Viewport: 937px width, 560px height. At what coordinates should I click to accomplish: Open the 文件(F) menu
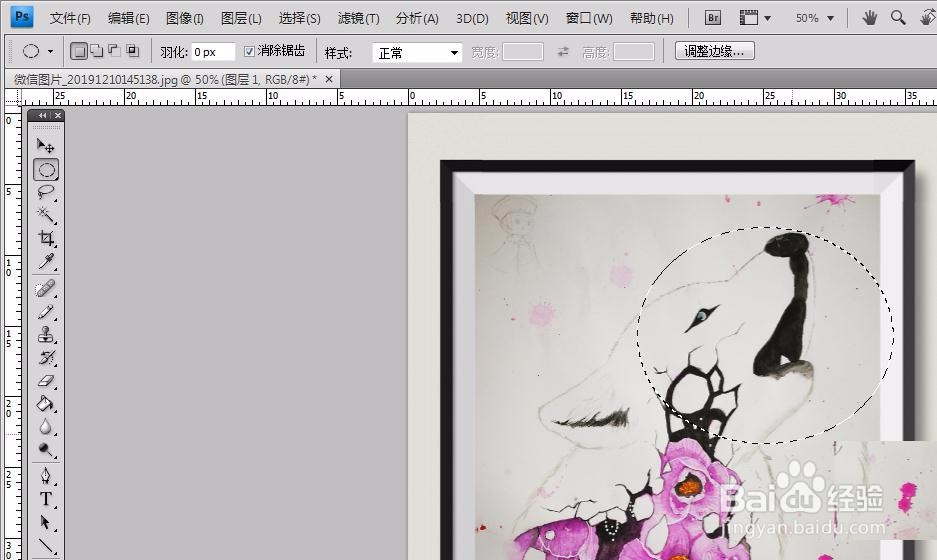(x=70, y=19)
